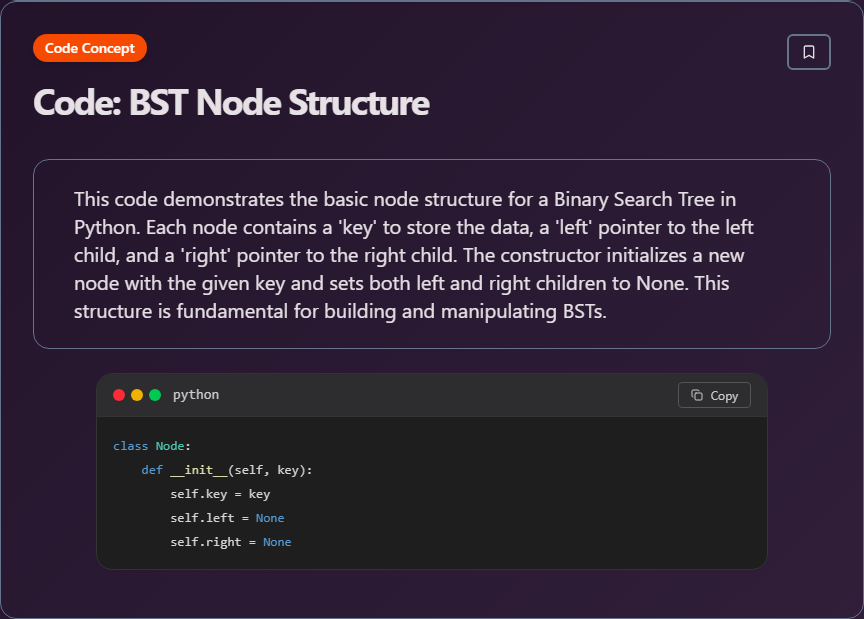
Task: Click the red dot in code header
Action: pos(119,395)
